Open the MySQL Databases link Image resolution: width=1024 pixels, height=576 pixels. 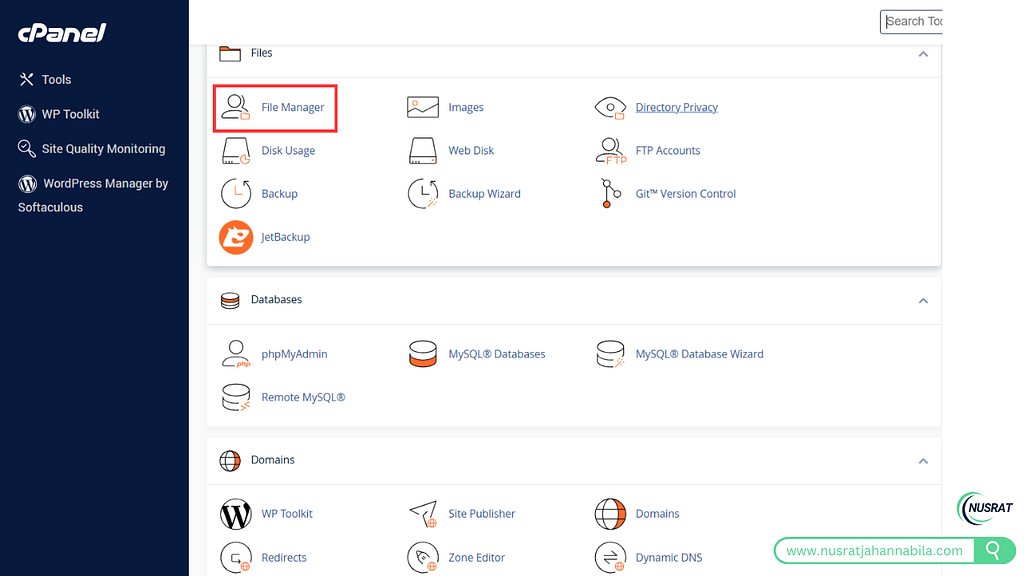[x=496, y=354]
